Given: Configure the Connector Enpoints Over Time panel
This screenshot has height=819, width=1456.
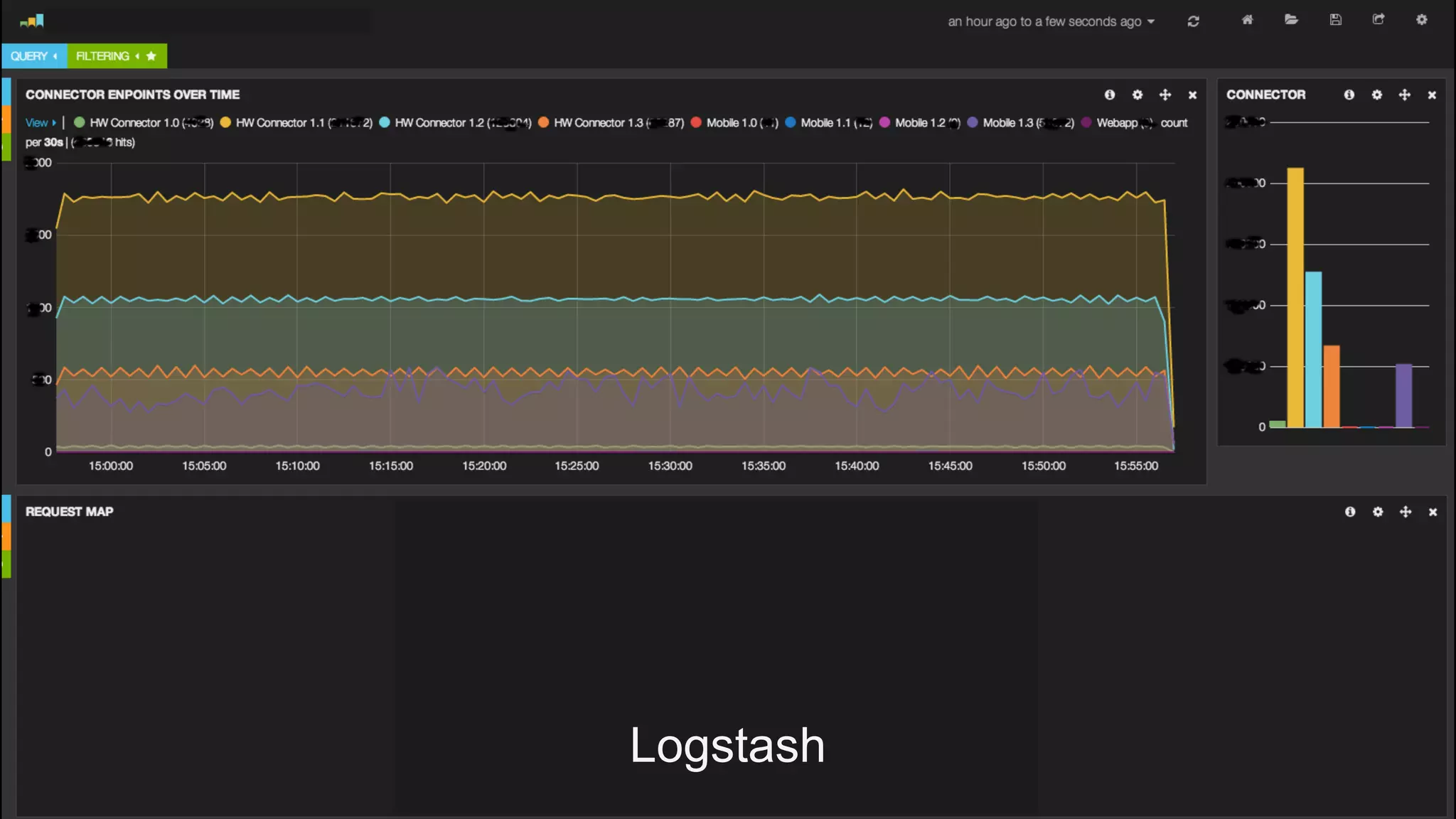Looking at the screenshot, I should (1137, 95).
